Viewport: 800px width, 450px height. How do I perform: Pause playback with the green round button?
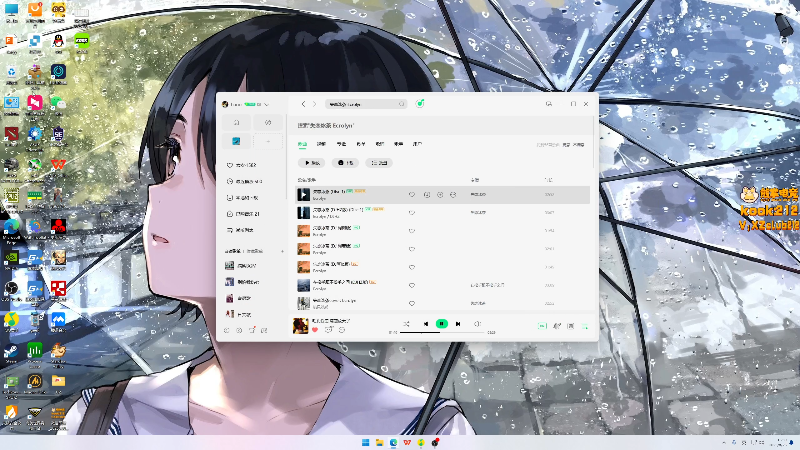tap(442, 324)
